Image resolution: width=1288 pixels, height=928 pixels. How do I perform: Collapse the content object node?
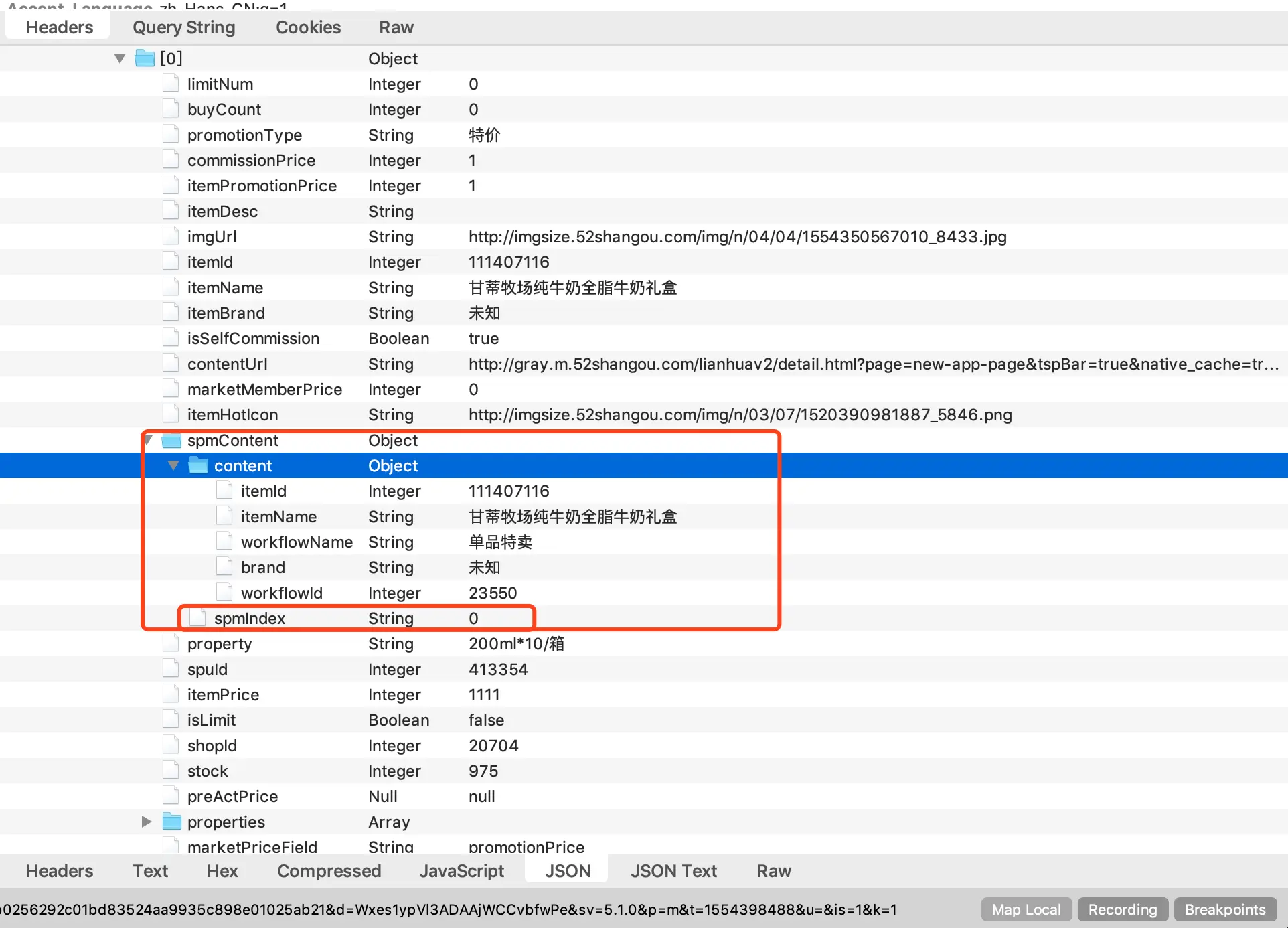pos(173,465)
